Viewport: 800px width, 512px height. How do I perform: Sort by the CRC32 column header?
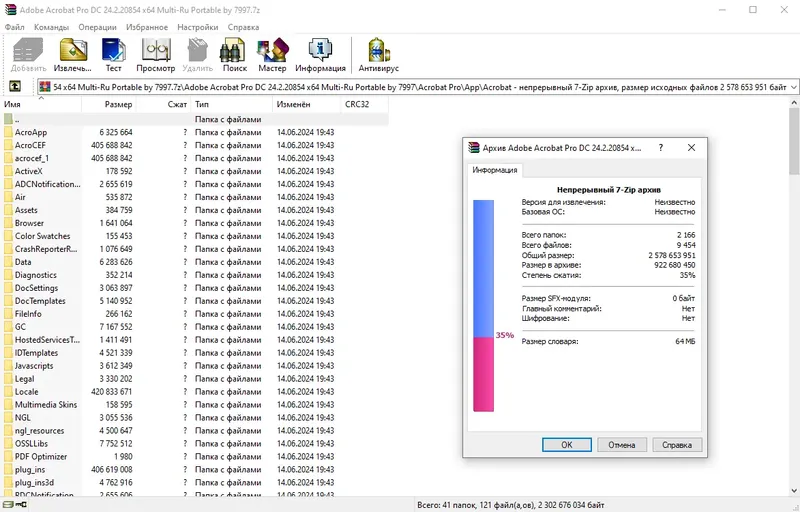click(x=364, y=104)
